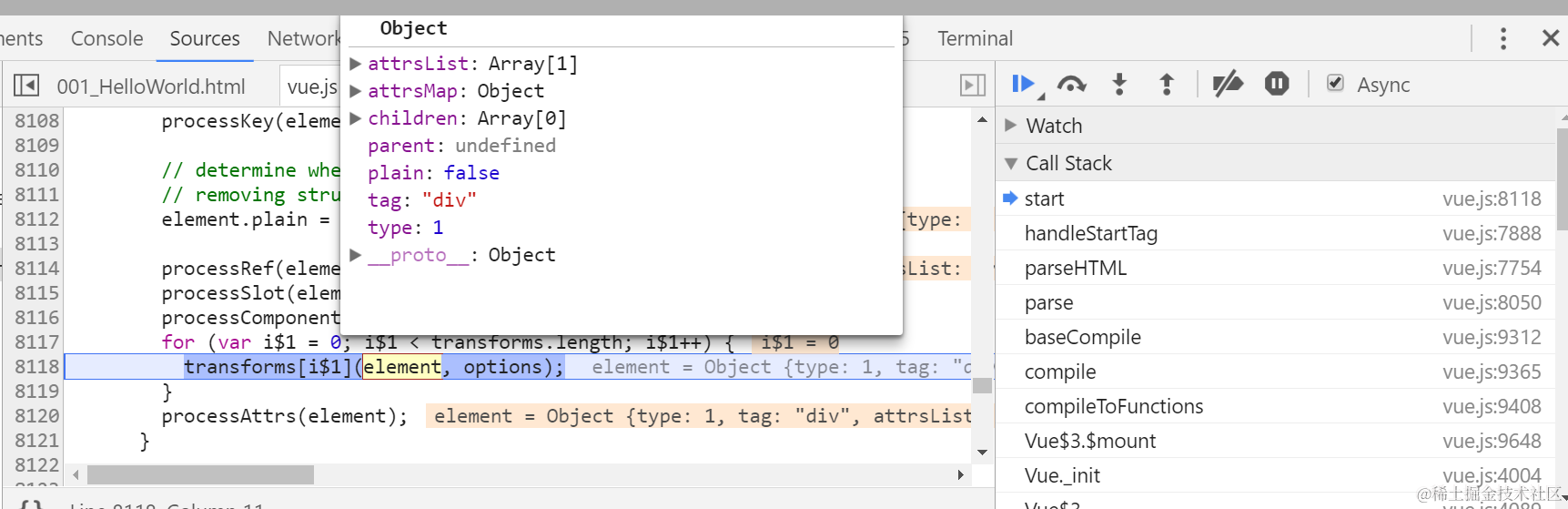1568x509 pixels.
Task: Open vue.js:9365 source link
Action: tap(1492, 372)
